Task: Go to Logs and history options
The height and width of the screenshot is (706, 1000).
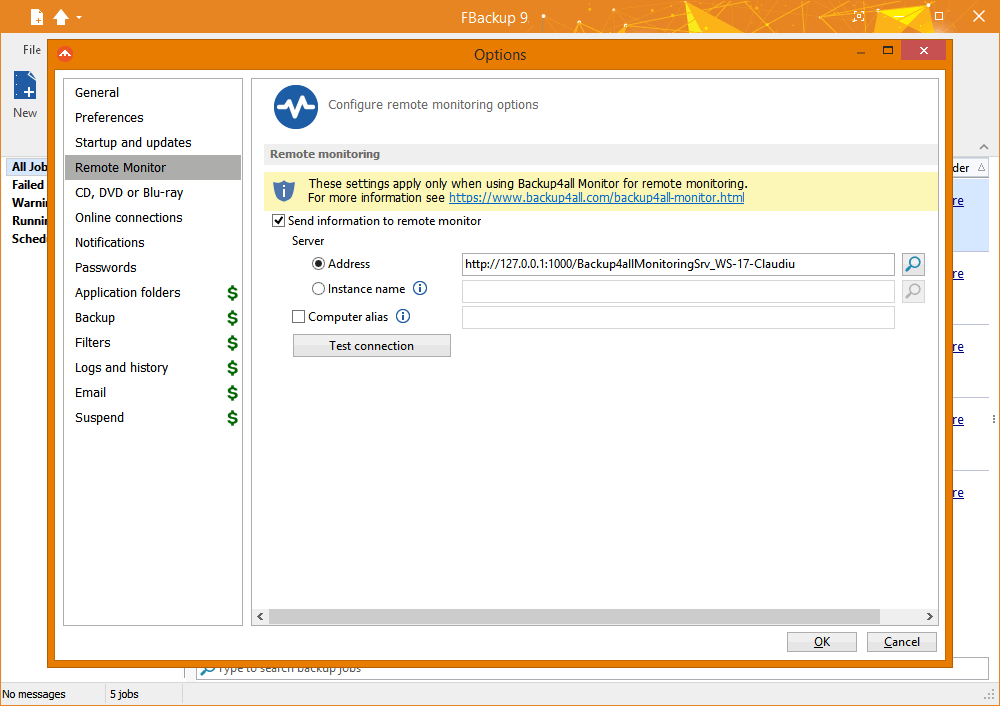Action: 153,367
